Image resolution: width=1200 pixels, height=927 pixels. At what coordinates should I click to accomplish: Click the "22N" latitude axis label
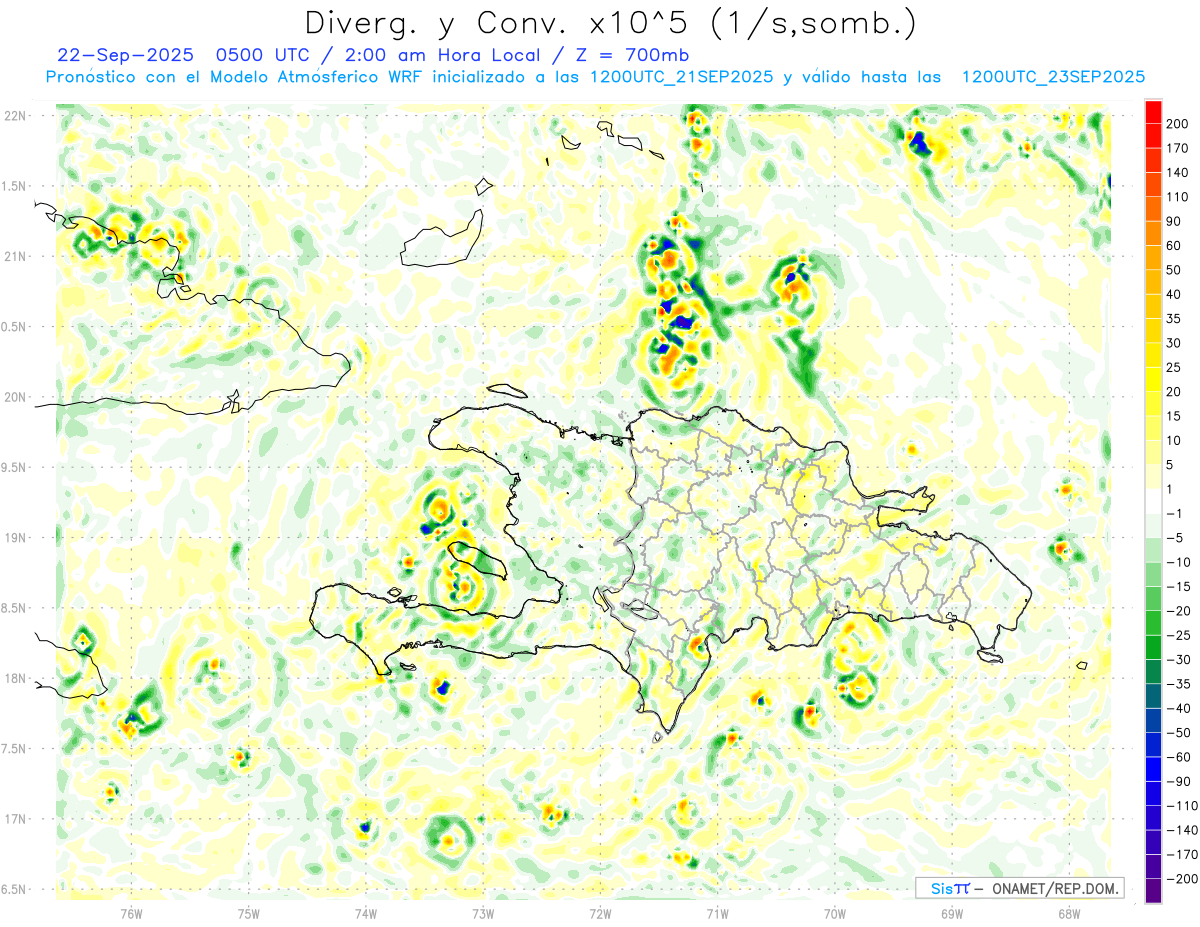(15, 116)
